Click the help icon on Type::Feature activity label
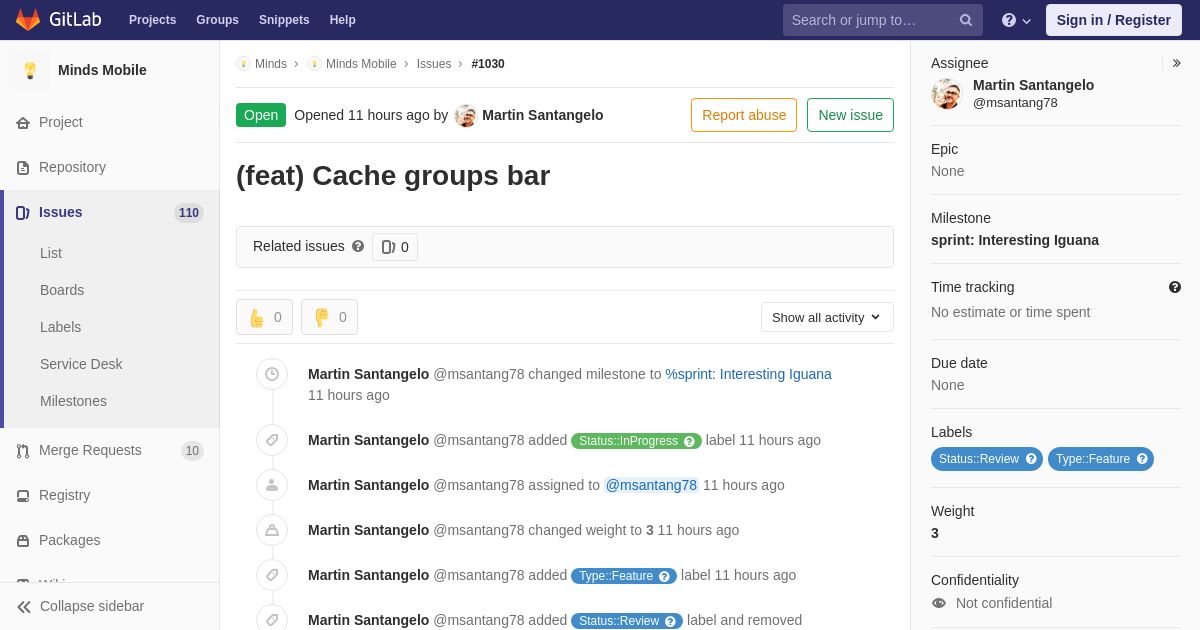 664,576
